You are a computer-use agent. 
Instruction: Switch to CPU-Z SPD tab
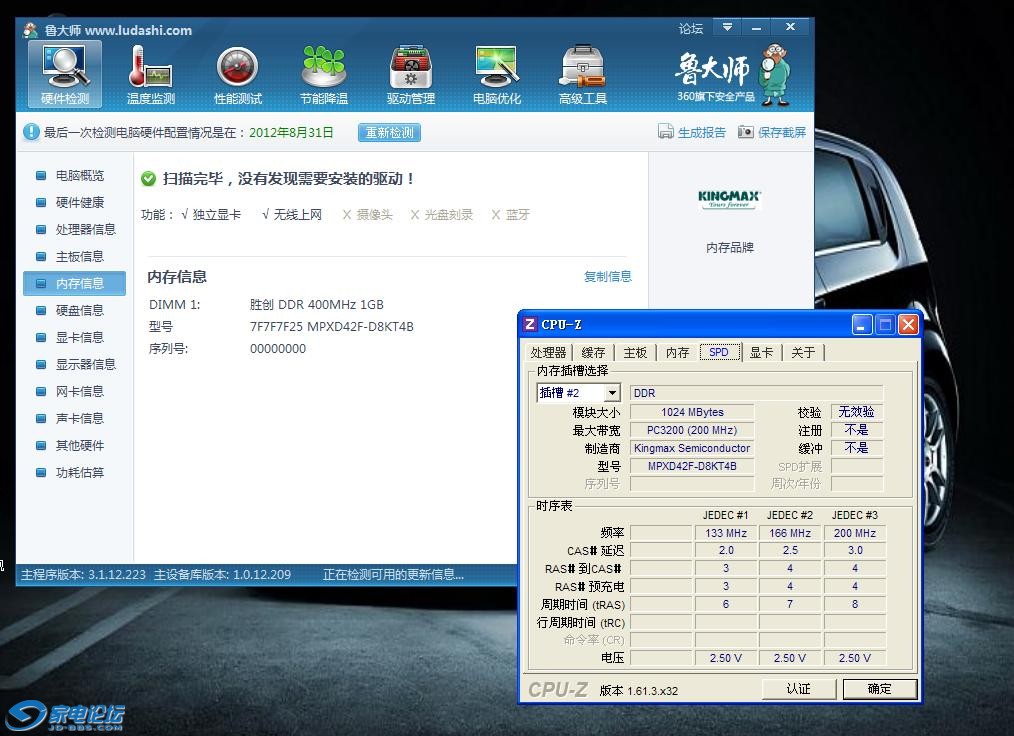[720, 352]
